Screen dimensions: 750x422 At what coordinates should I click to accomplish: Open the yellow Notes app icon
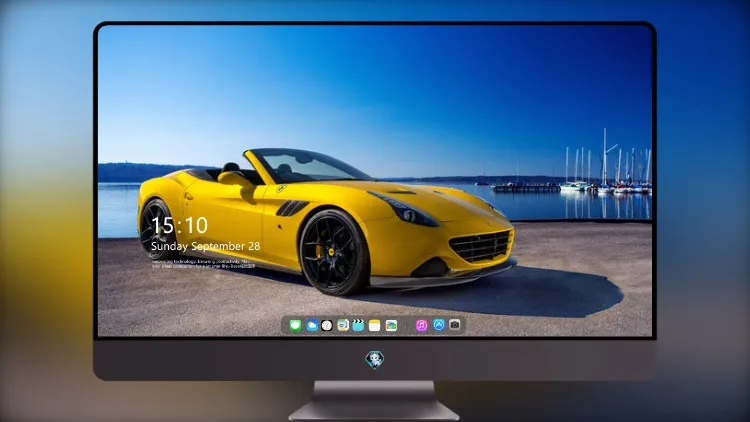[375, 326]
